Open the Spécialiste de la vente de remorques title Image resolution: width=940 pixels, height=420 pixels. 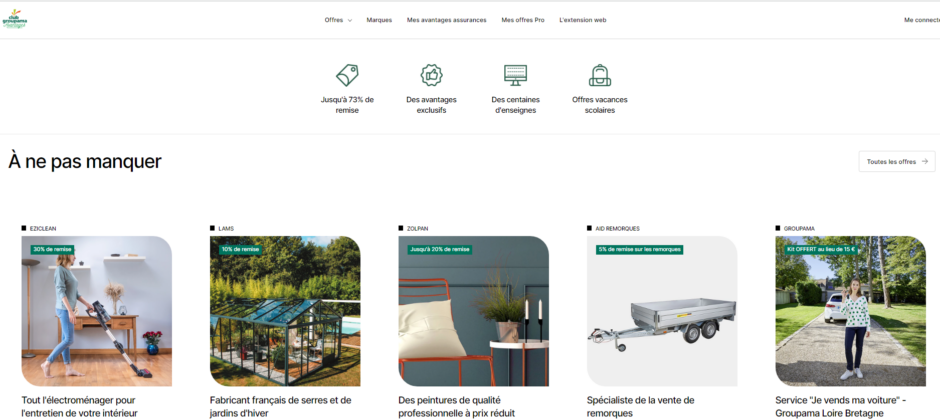click(640, 406)
